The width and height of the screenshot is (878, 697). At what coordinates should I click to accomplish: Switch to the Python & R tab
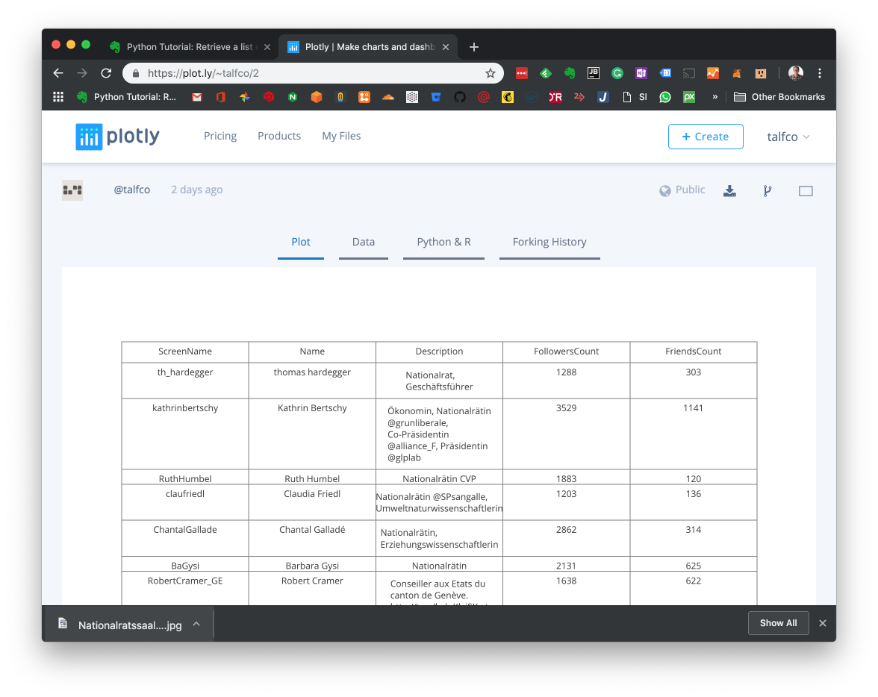[x=443, y=242]
